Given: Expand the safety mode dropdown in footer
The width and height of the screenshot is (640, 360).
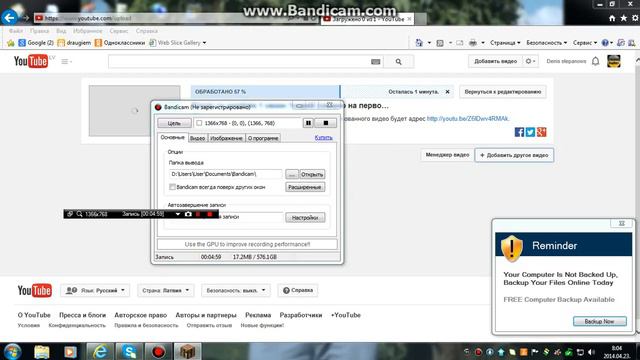Looking at the screenshot, I should (236, 291).
